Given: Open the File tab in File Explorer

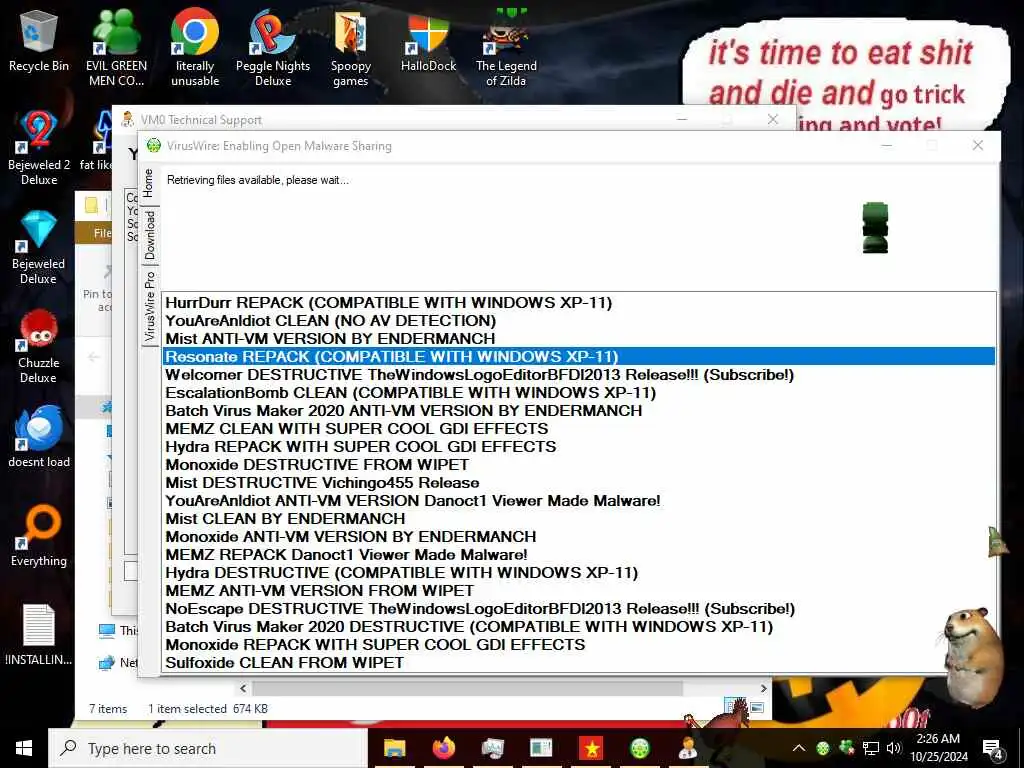Looking at the screenshot, I should coord(102,233).
